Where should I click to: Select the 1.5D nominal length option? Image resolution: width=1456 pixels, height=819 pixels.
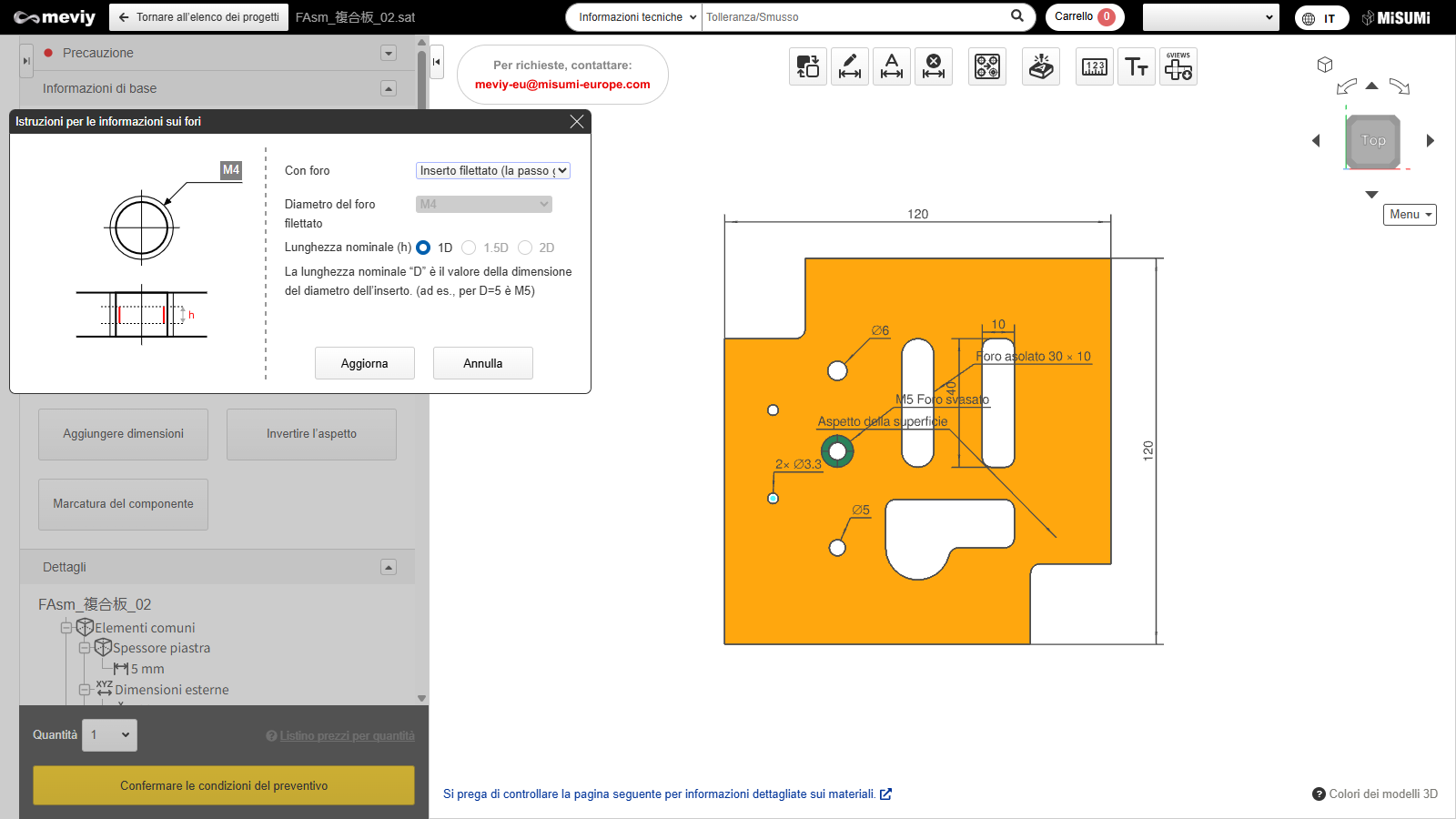pyautogui.click(x=469, y=248)
